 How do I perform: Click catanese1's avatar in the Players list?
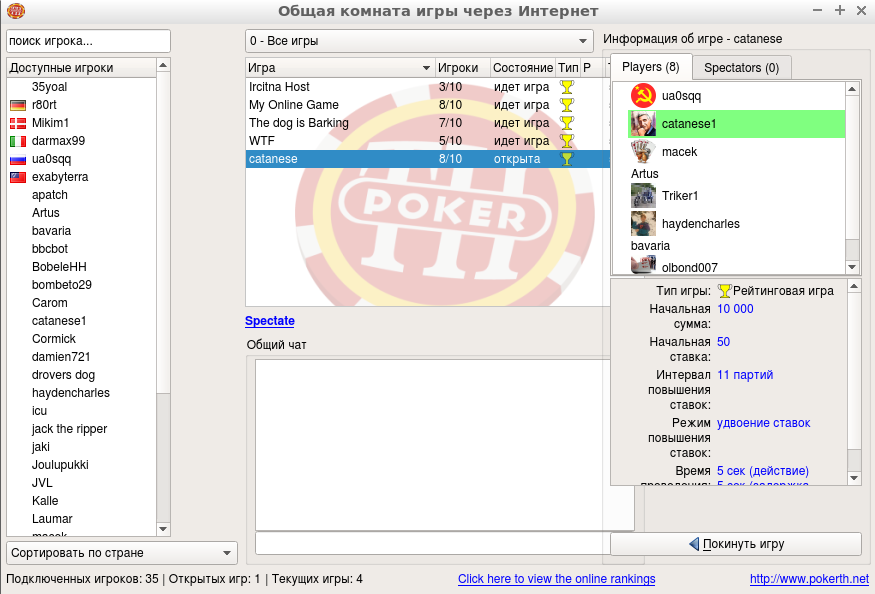(643, 123)
